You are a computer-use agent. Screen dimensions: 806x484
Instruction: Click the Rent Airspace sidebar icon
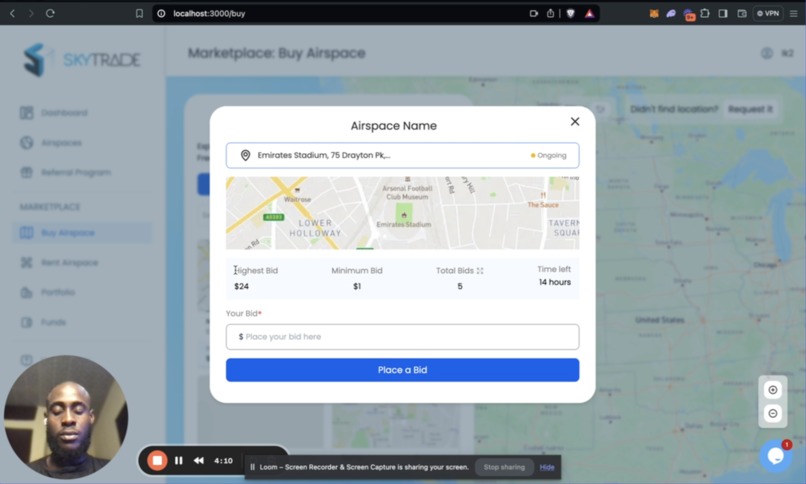point(26,263)
